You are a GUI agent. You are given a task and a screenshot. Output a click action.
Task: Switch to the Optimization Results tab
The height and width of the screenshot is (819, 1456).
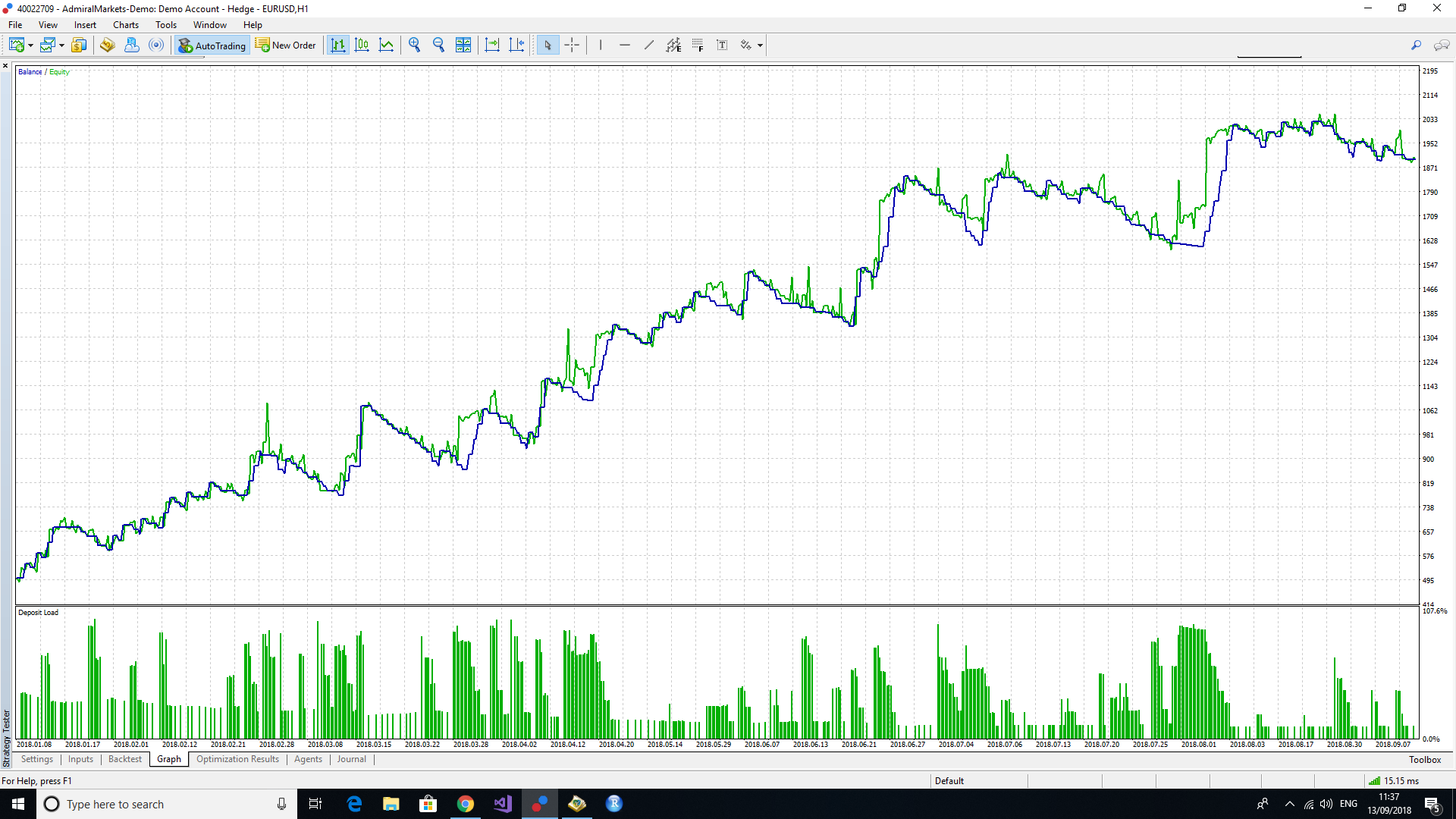pyautogui.click(x=237, y=759)
